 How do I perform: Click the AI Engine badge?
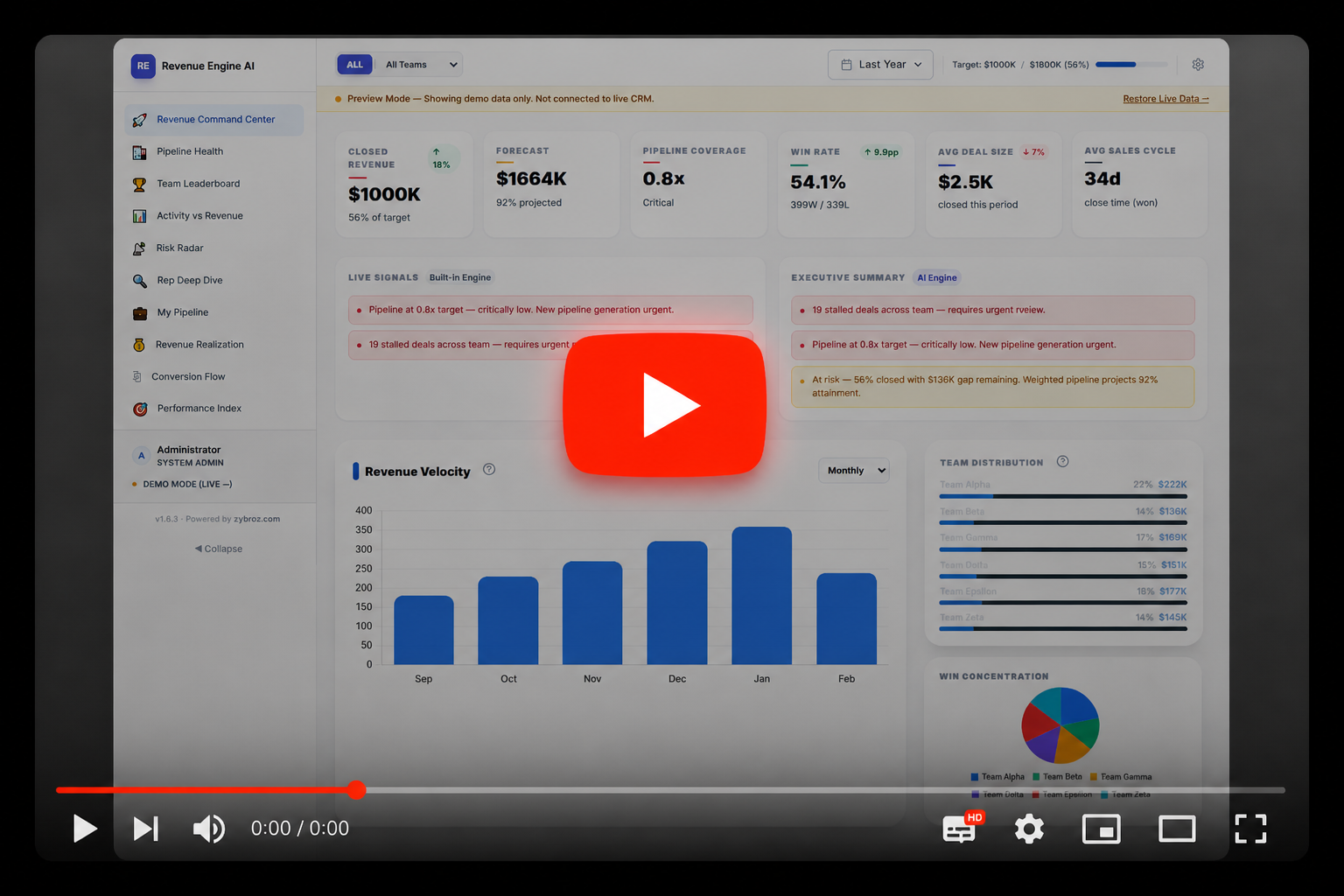937,278
